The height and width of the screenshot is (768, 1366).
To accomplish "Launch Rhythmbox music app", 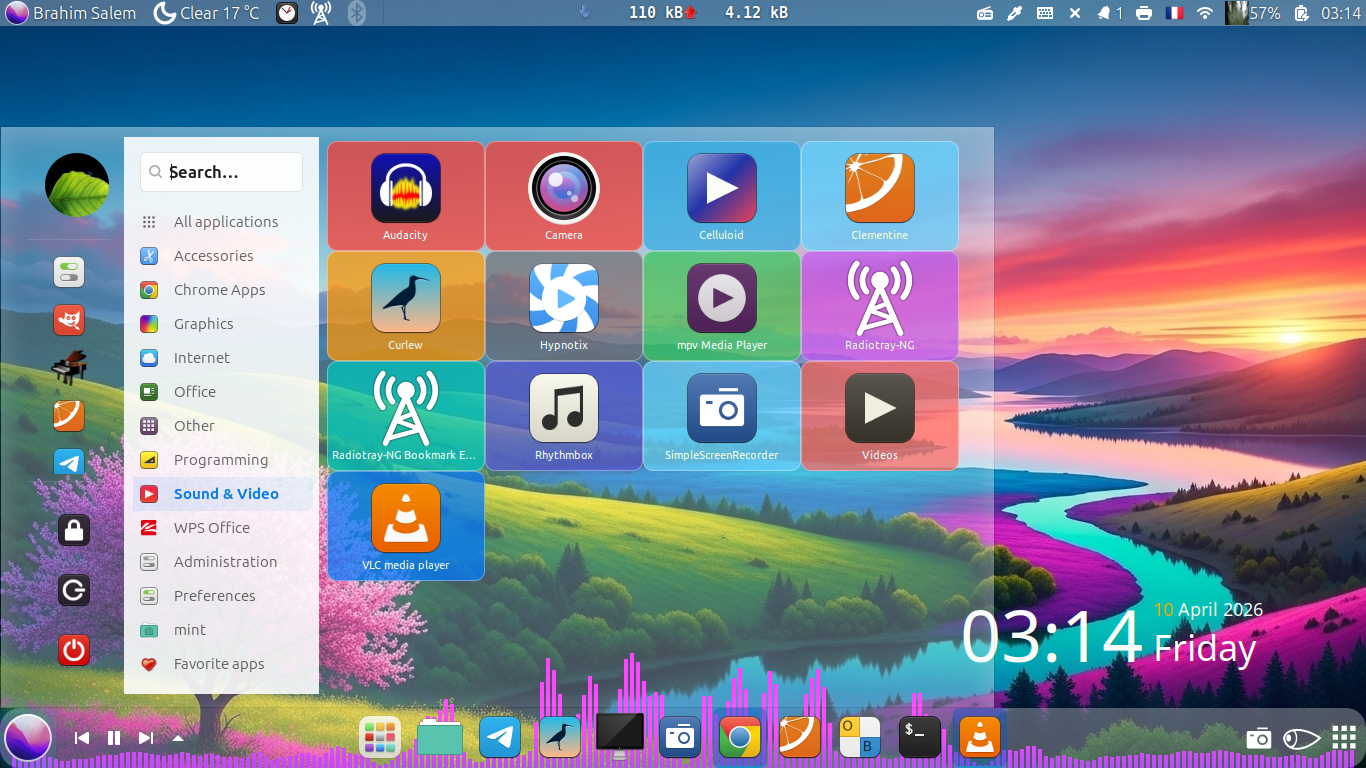I will (x=564, y=416).
